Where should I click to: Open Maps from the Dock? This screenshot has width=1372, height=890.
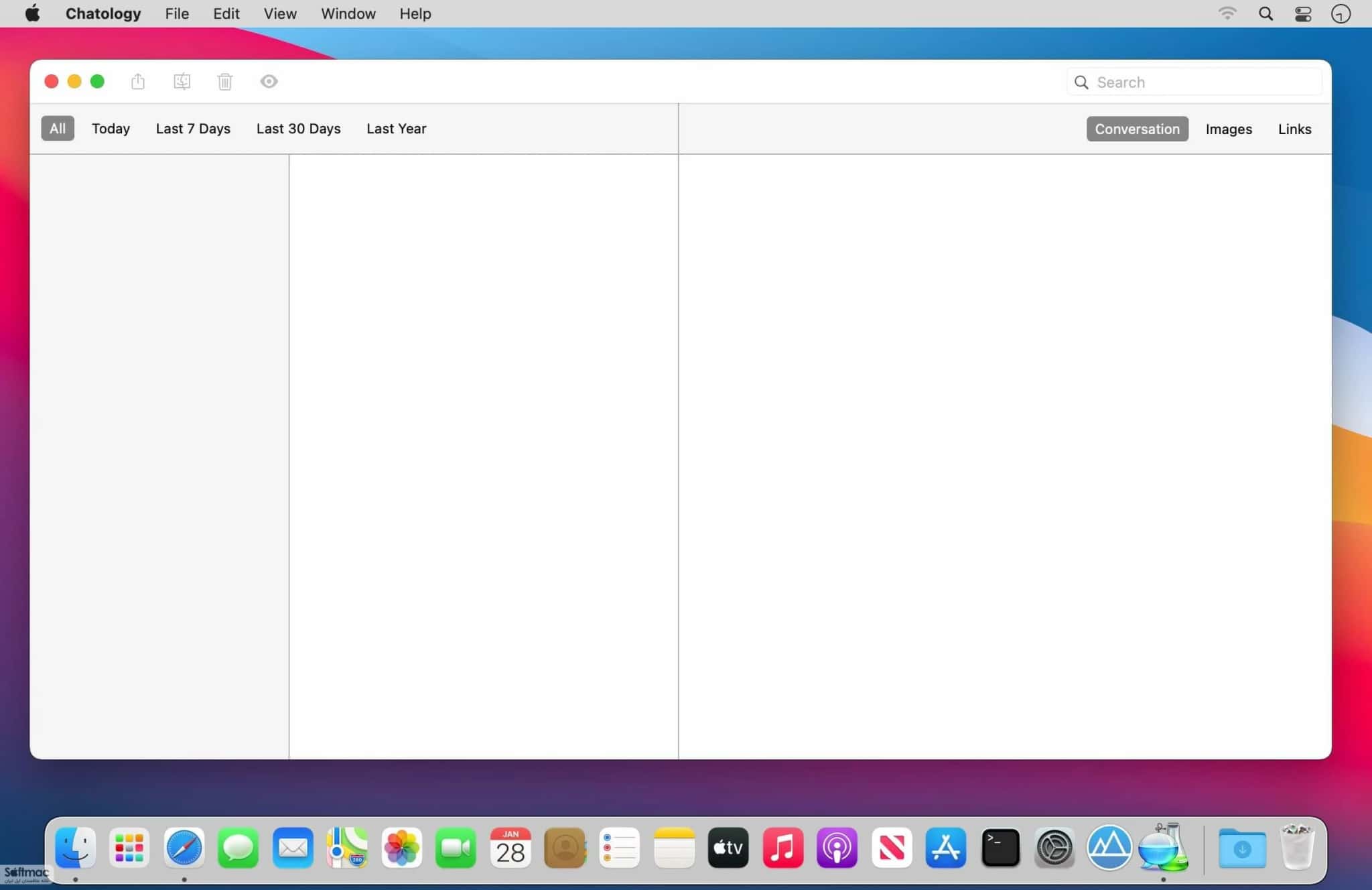[x=347, y=848]
